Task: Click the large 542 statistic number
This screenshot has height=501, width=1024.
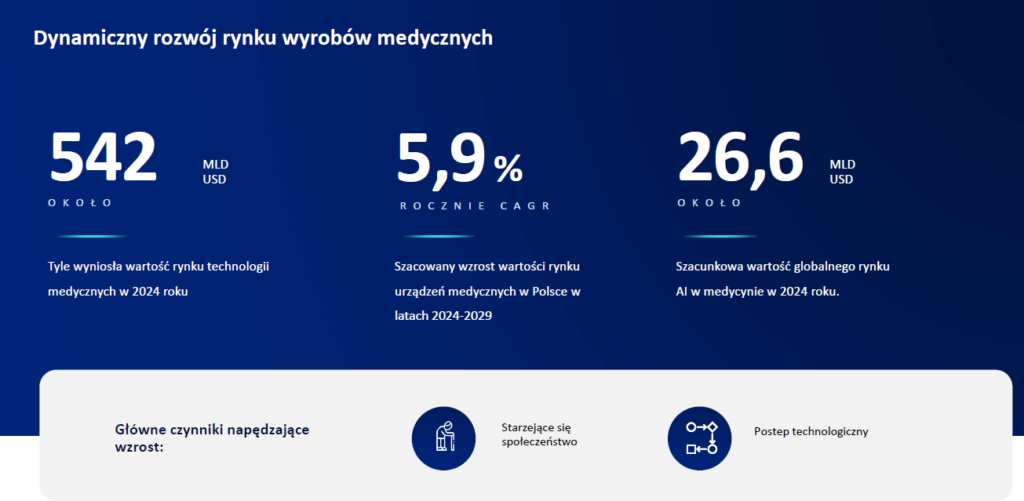Action: 104,158
